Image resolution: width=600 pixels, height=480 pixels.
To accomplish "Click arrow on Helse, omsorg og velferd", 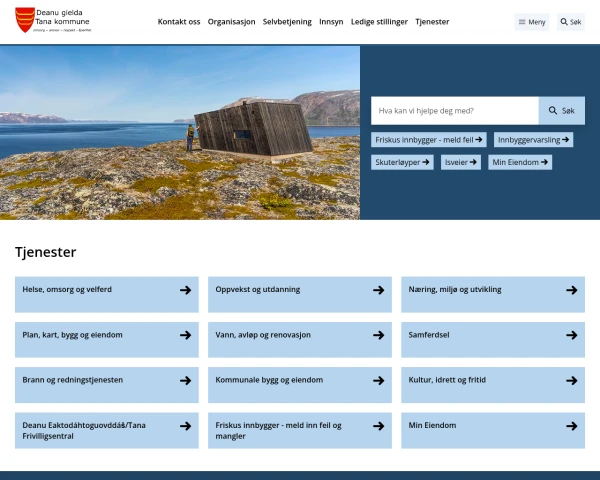I will coord(185,290).
